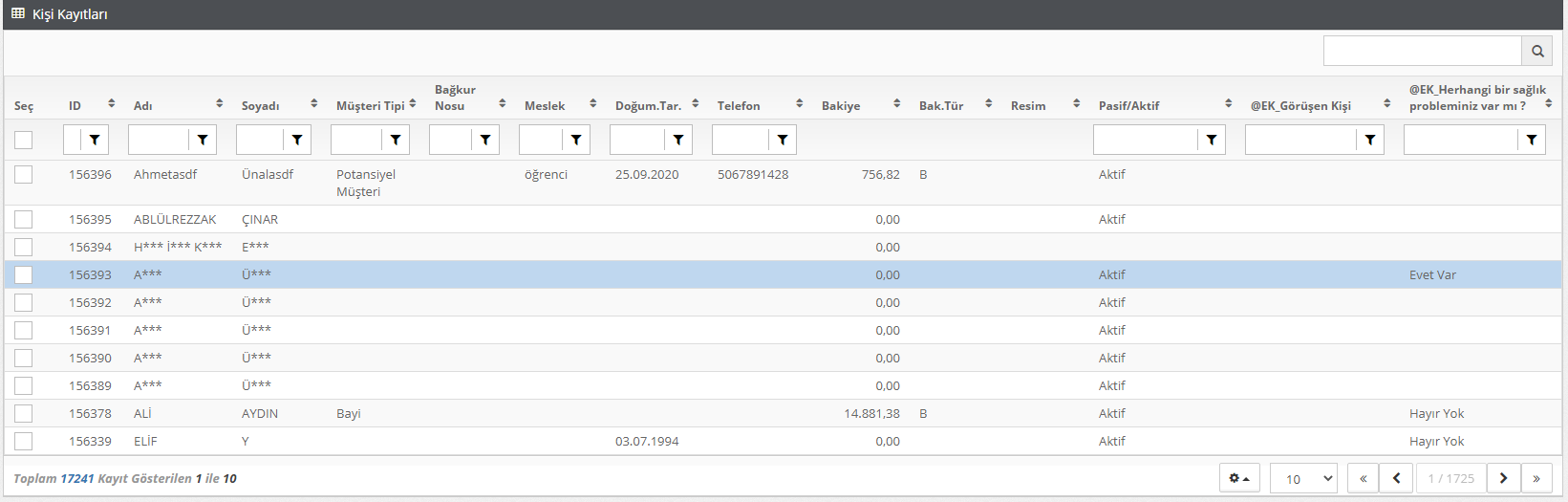Check the row for ID 156396
1568x502 pixels.
(24, 174)
